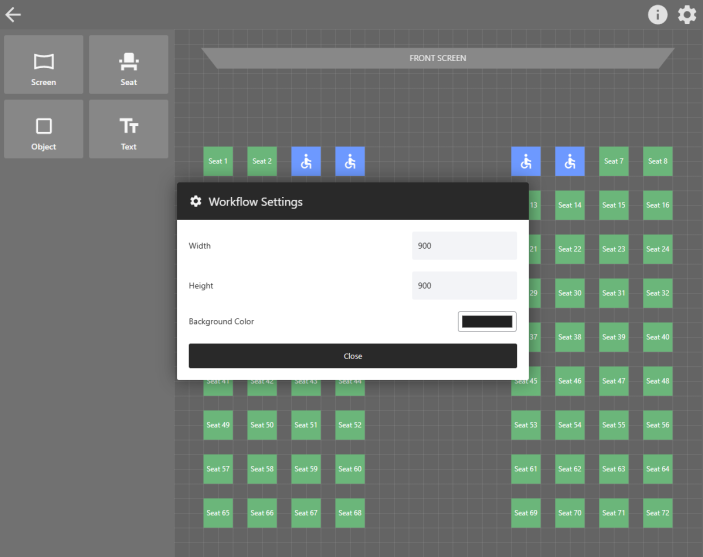This screenshot has width=703, height=557.
Task: Select the Screen tool
Action: 43,65
